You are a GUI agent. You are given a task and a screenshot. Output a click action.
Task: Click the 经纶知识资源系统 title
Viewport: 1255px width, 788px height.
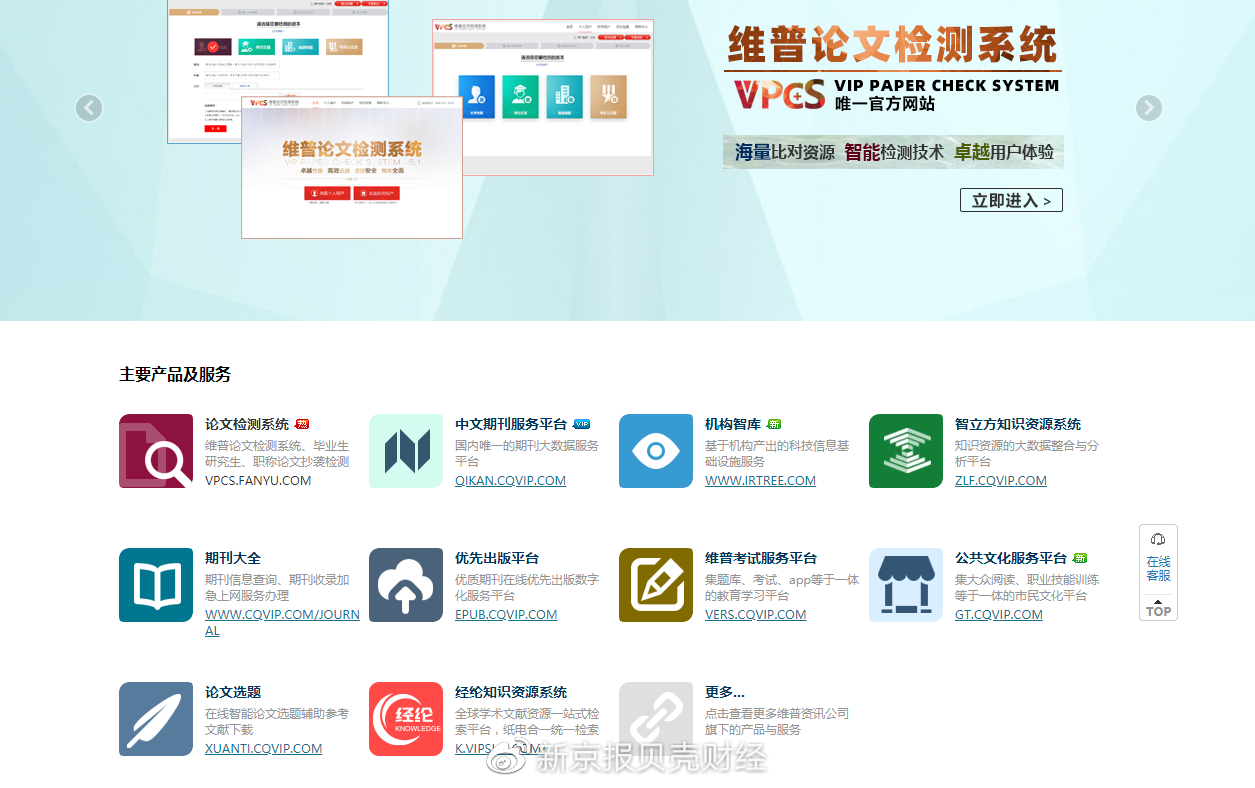click(511, 692)
